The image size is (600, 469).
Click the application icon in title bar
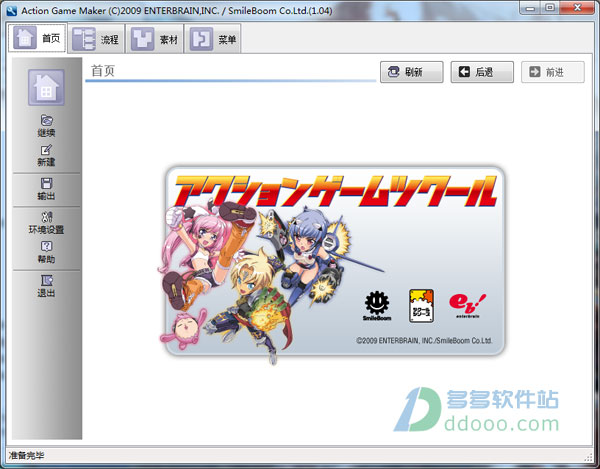click(x=12, y=10)
